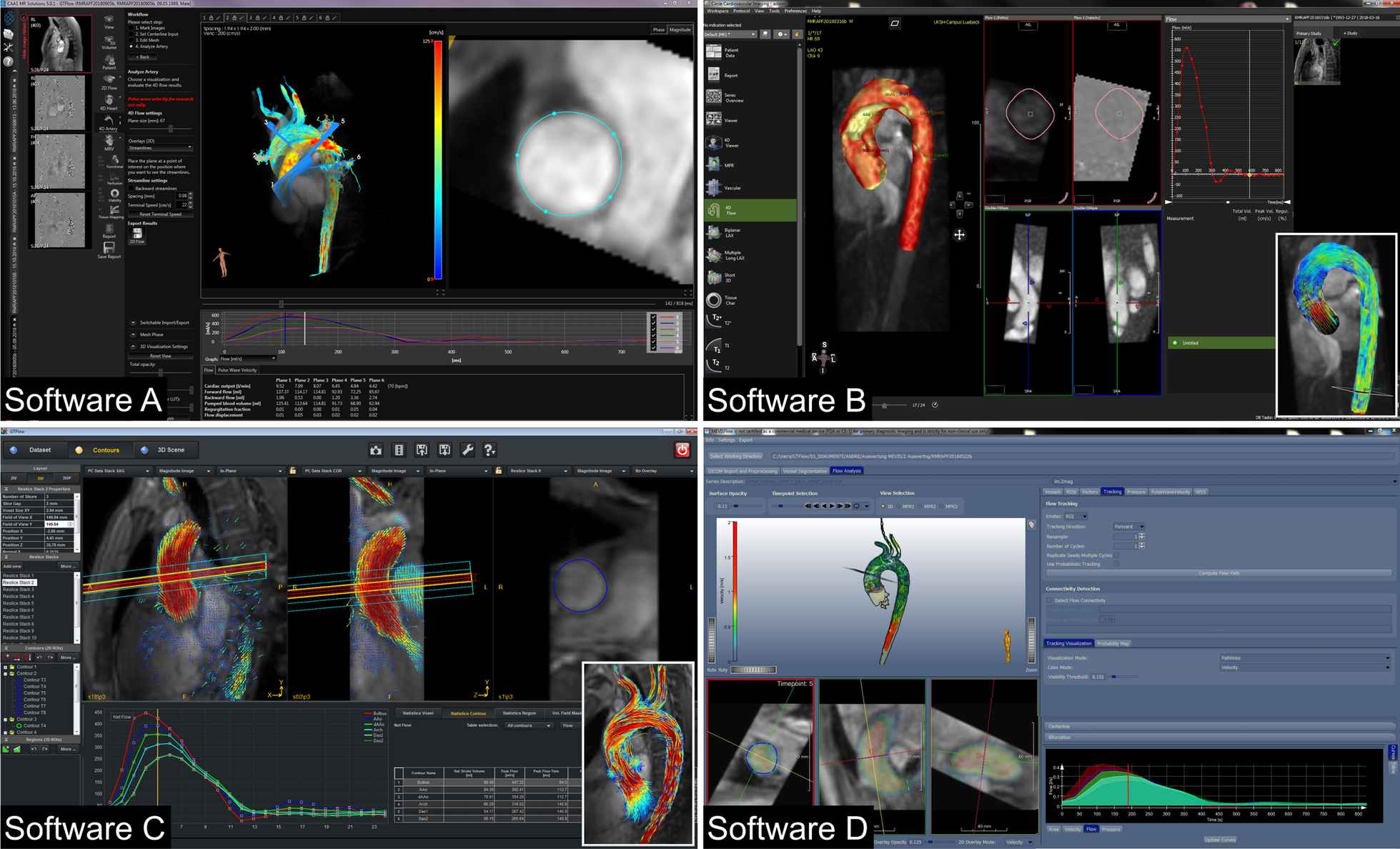Image resolution: width=1400 pixels, height=849 pixels.
Task: Open the 4D Flow module in Software B
Action: tap(750, 209)
